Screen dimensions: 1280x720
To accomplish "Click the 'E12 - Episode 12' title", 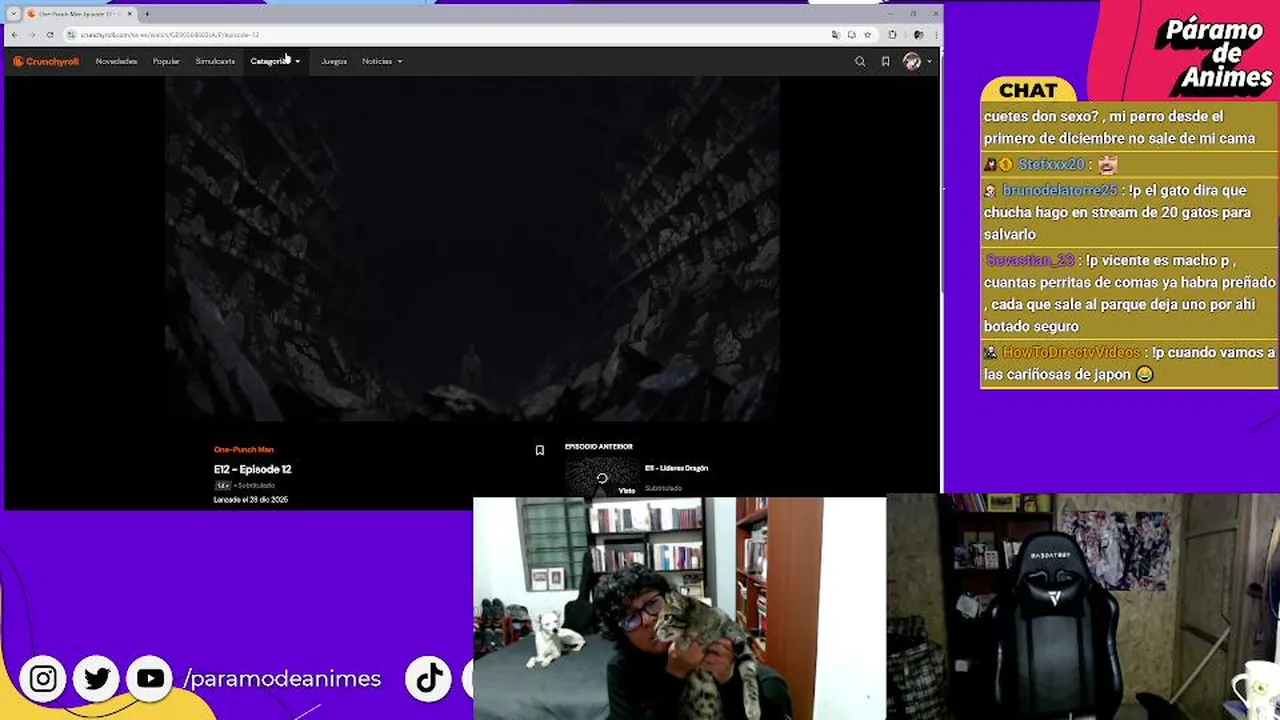I will [x=253, y=469].
